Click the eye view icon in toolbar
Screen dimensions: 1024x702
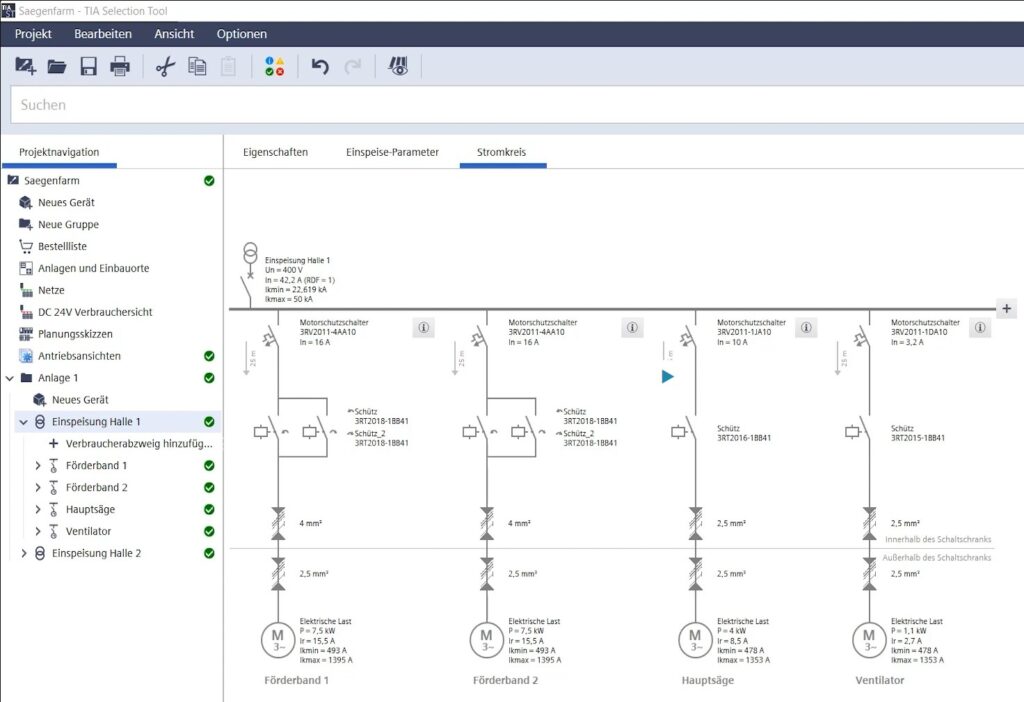(398, 67)
